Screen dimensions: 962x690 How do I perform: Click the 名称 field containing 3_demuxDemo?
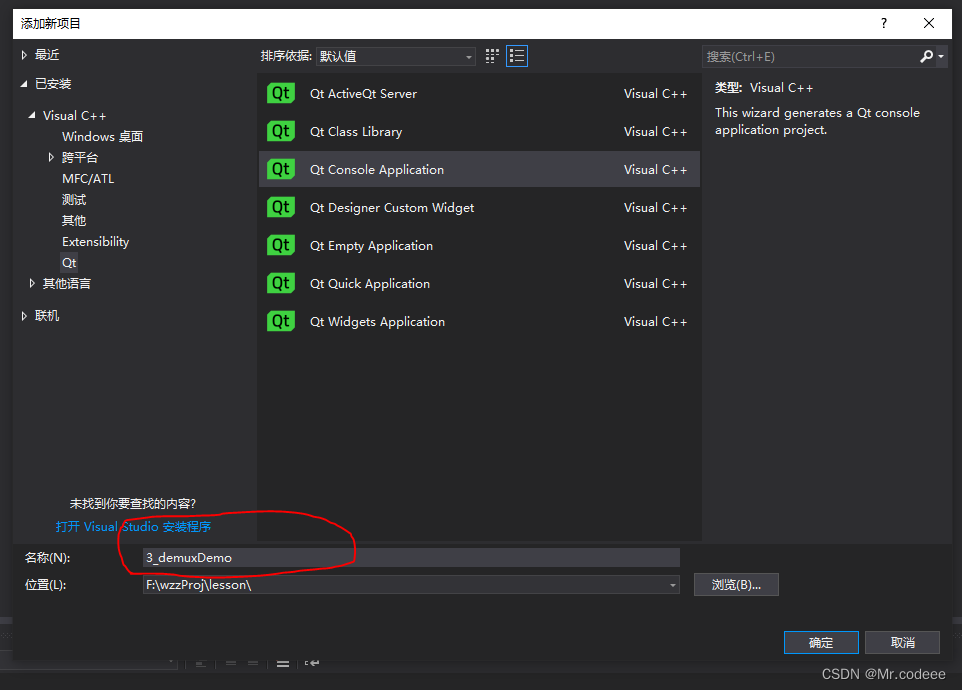411,558
